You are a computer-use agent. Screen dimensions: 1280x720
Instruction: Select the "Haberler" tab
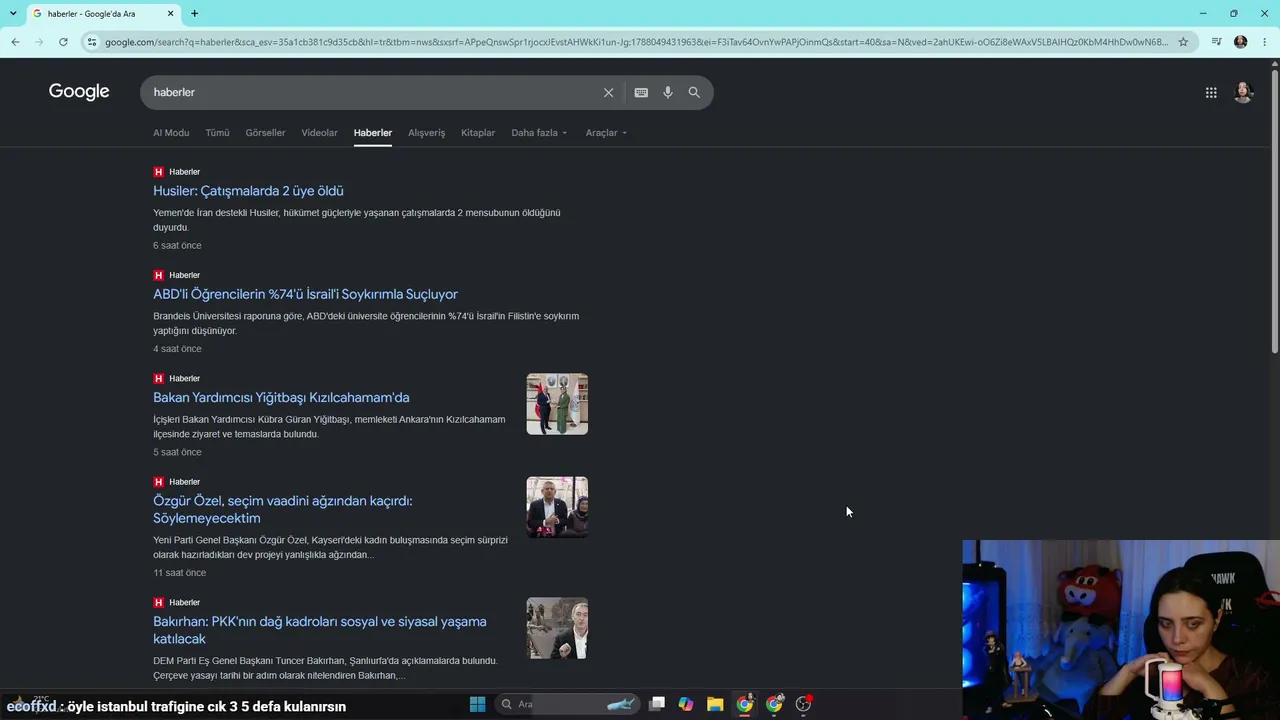pos(372,133)
